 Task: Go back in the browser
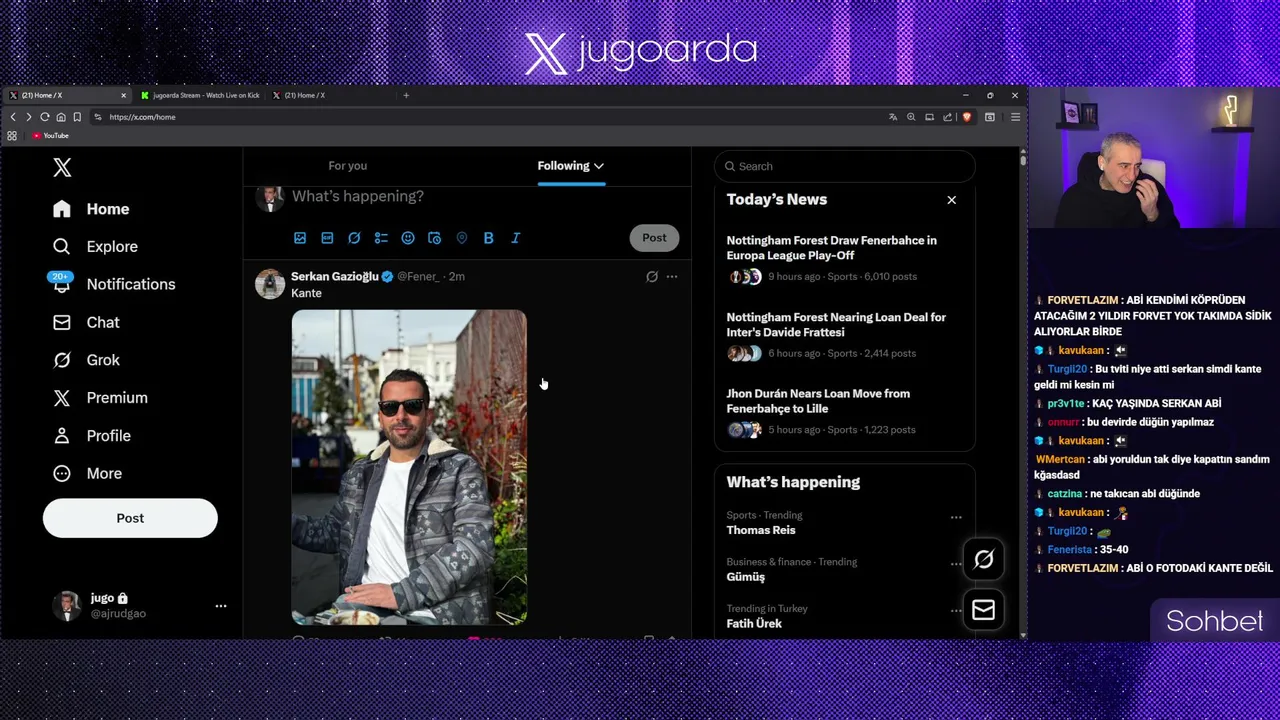(12, 117)
